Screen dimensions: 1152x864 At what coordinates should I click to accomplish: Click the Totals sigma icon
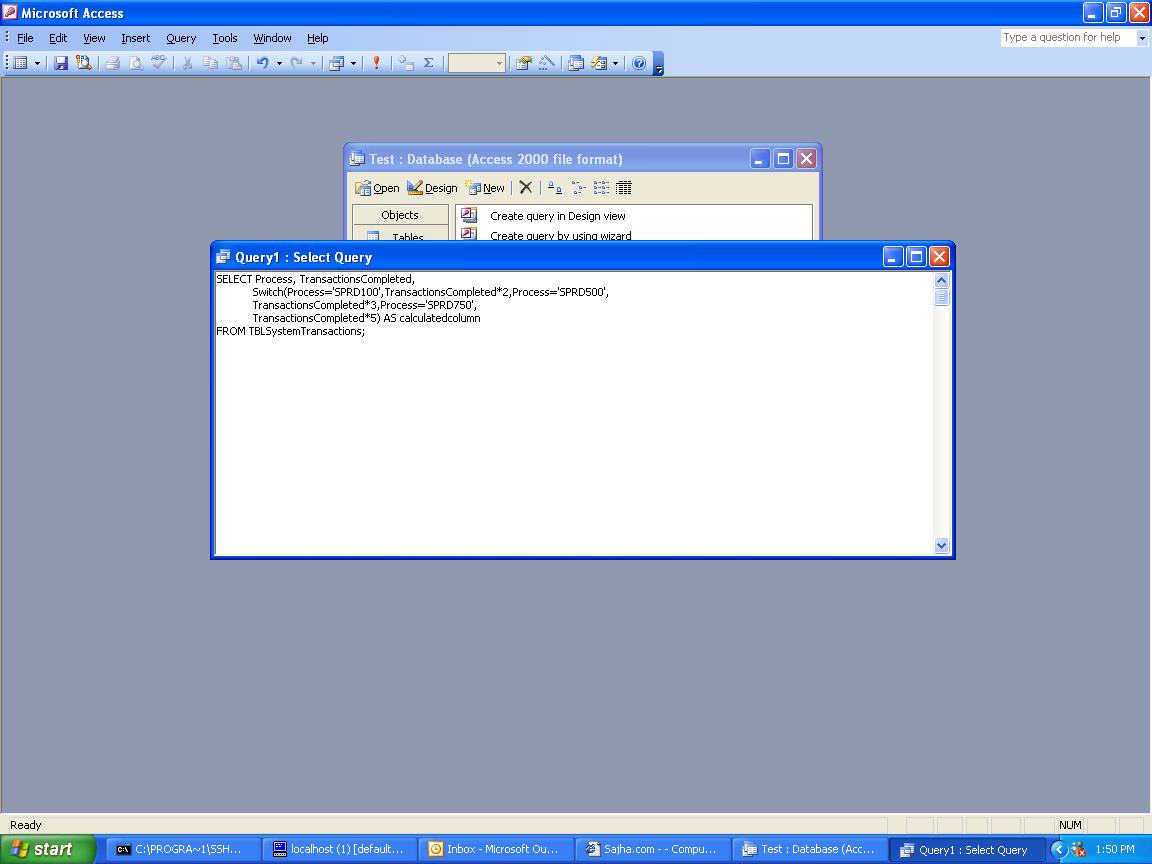tap(428, 63)
